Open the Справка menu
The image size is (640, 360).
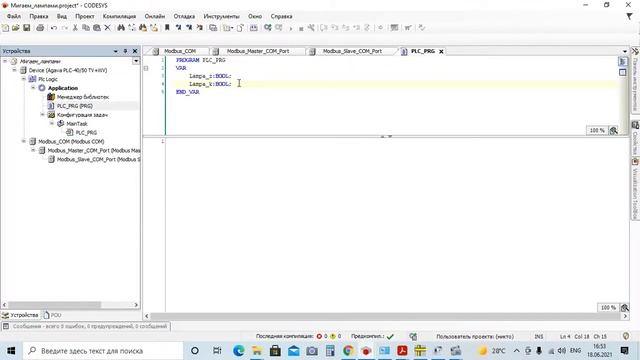tap(281, 16)
